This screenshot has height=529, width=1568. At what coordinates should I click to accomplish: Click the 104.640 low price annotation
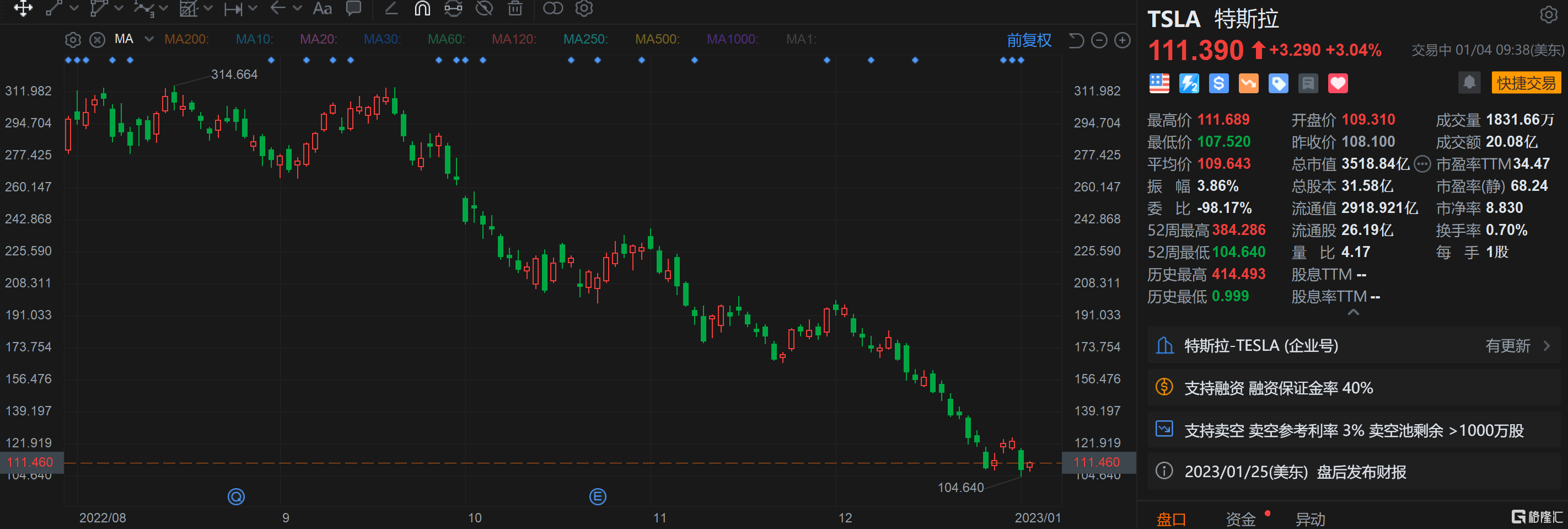click(960, 488)
